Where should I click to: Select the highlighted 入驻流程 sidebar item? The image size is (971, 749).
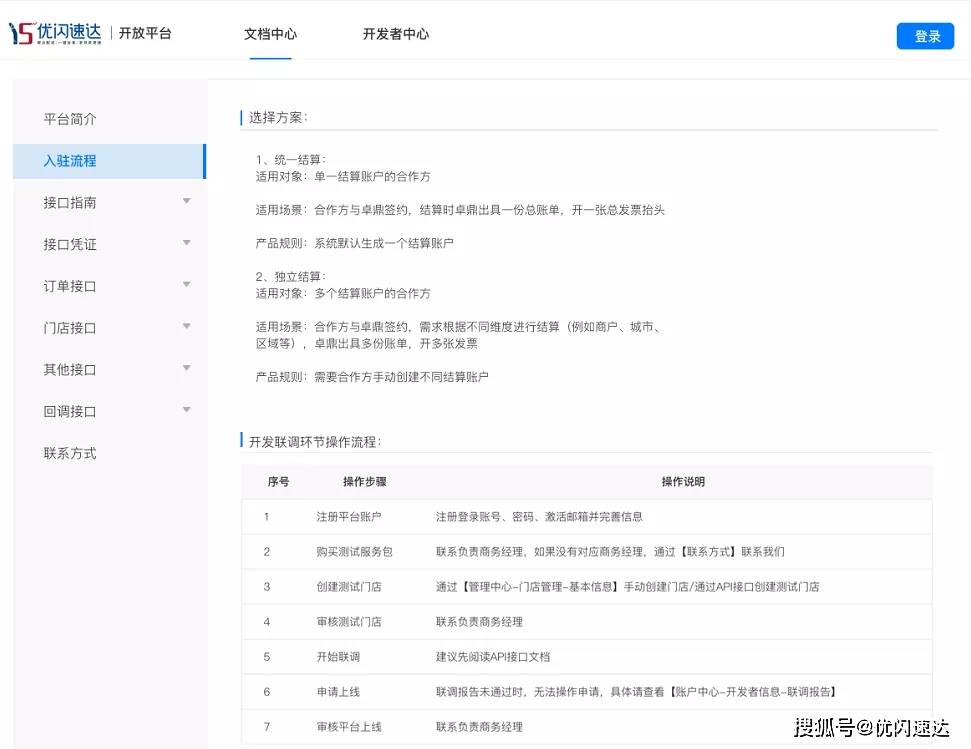coord(69,160)
